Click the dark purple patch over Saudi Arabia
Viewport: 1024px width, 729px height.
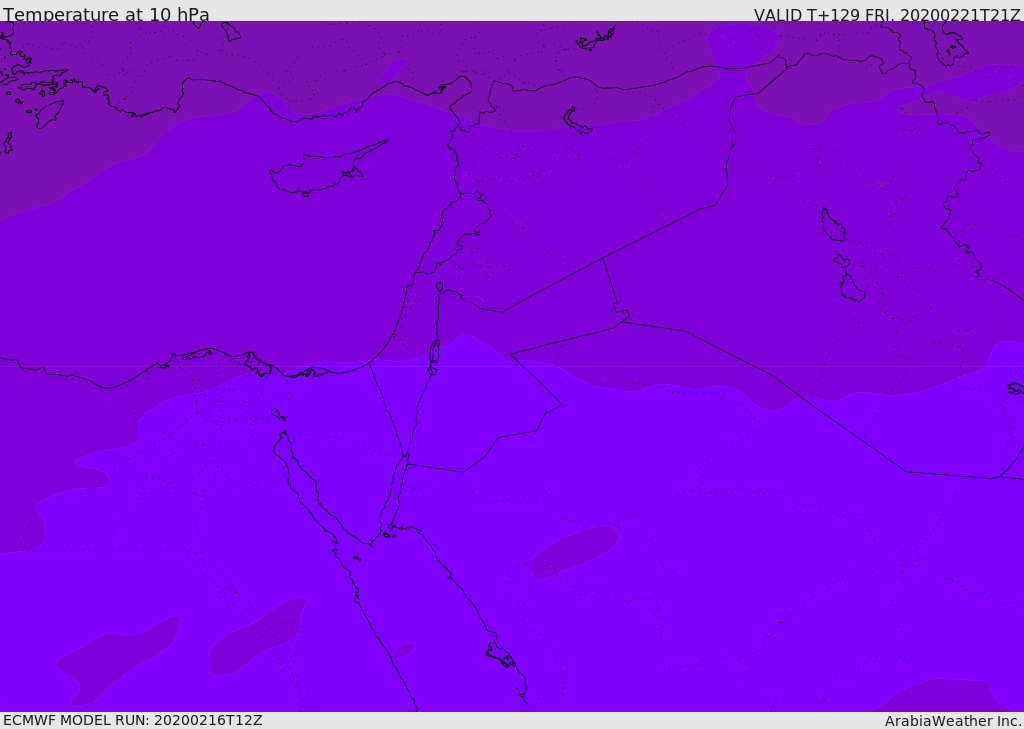pos(572,551)
